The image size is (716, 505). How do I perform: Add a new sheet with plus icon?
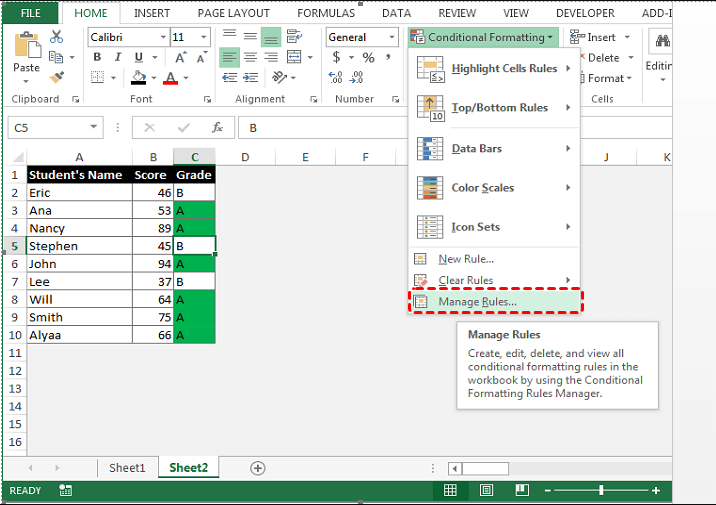point(258,468)
